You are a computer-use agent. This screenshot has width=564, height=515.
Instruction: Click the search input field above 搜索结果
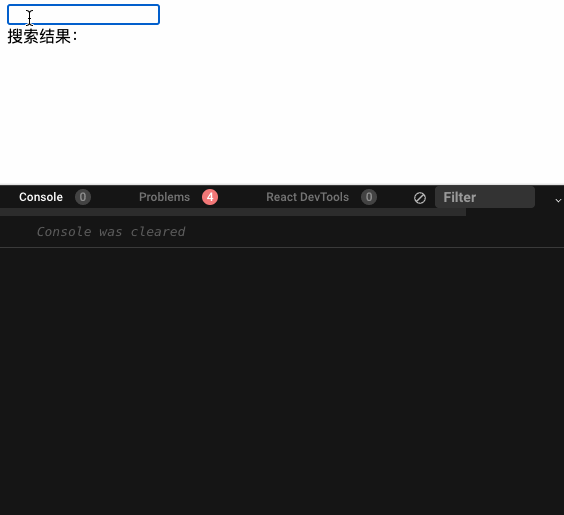tap(83, 15)
